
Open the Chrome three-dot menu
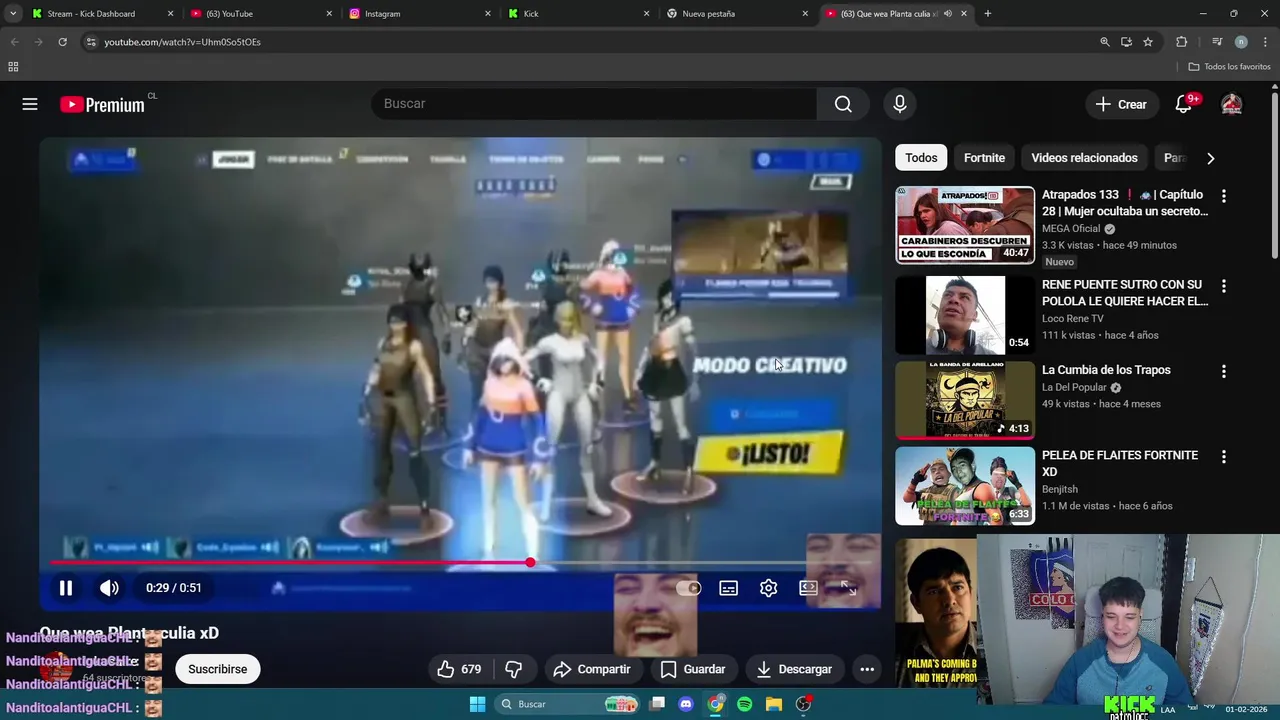tap(1265, 42)
